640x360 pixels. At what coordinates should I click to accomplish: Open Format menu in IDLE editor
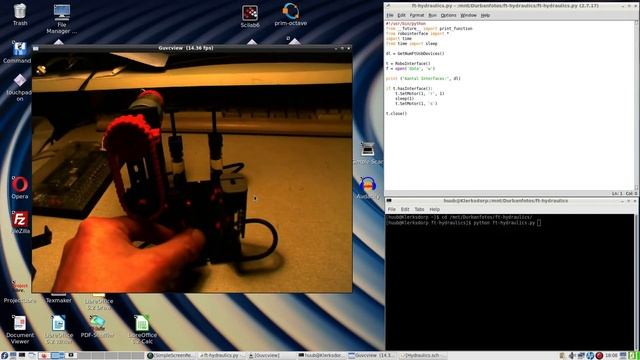pos(417,15)
